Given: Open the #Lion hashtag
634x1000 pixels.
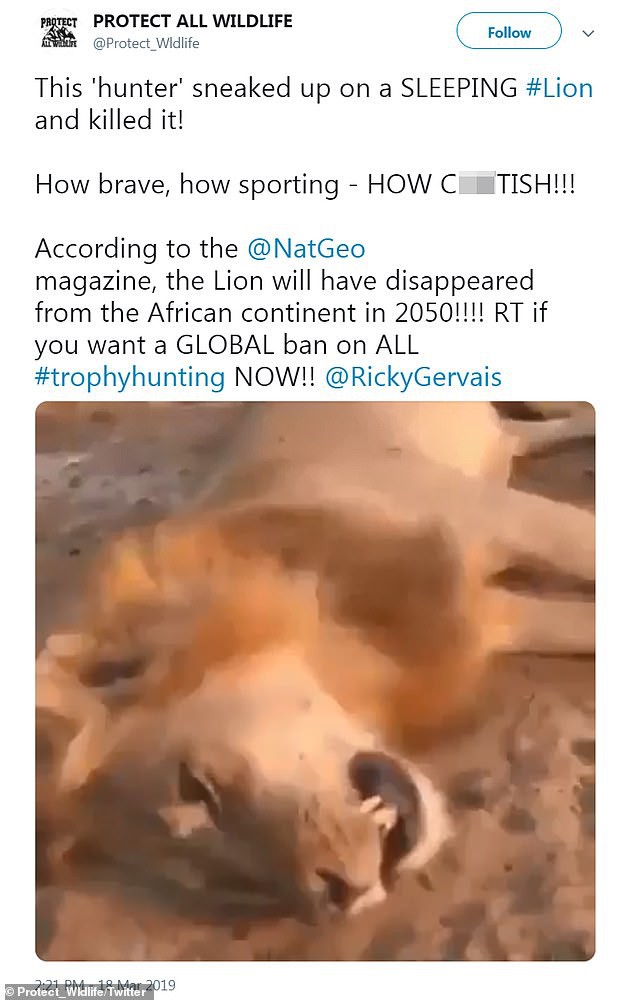Looking at the screenshot, I should (x=559, y=88).
